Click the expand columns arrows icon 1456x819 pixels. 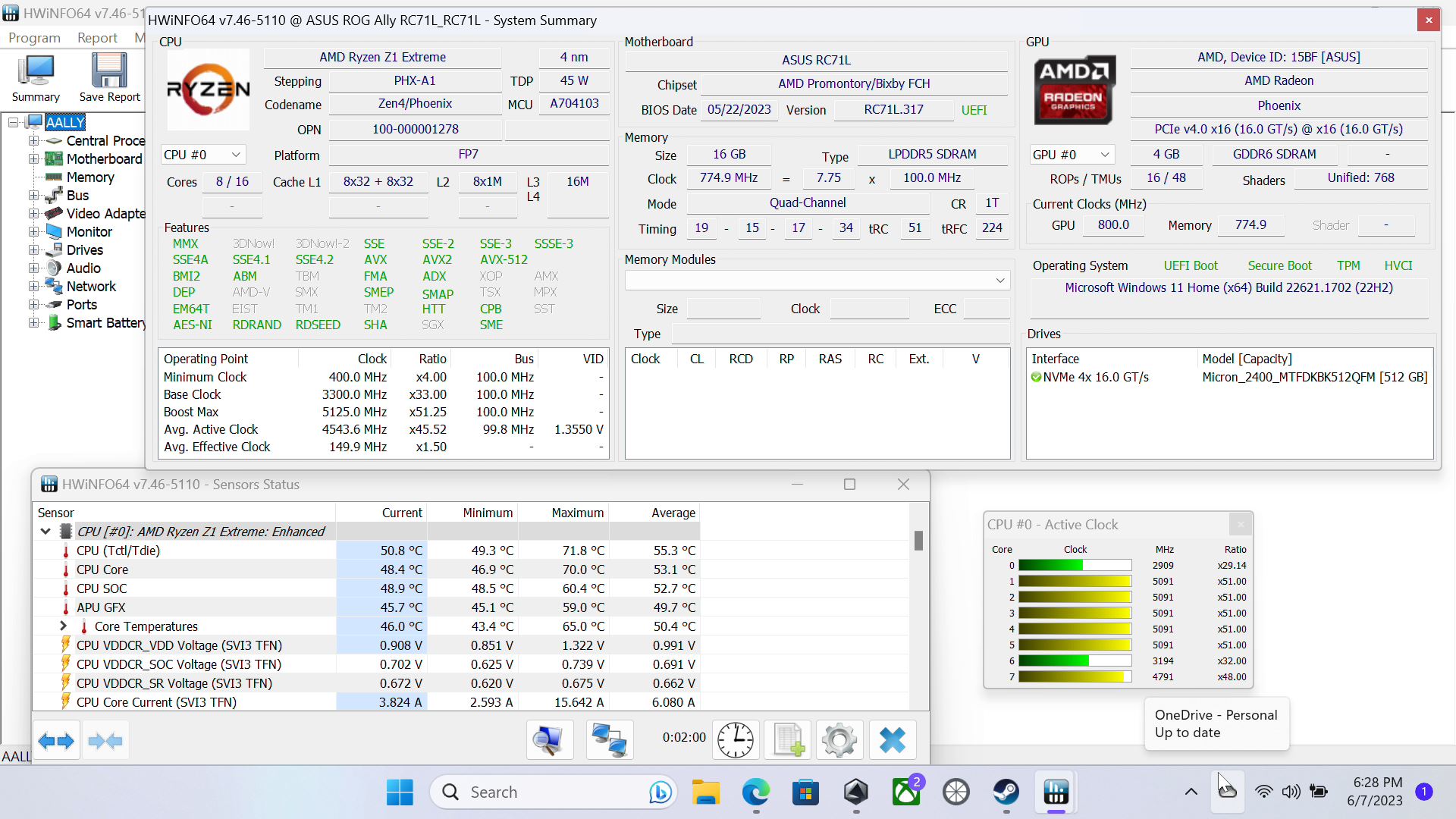pos(56,741)
